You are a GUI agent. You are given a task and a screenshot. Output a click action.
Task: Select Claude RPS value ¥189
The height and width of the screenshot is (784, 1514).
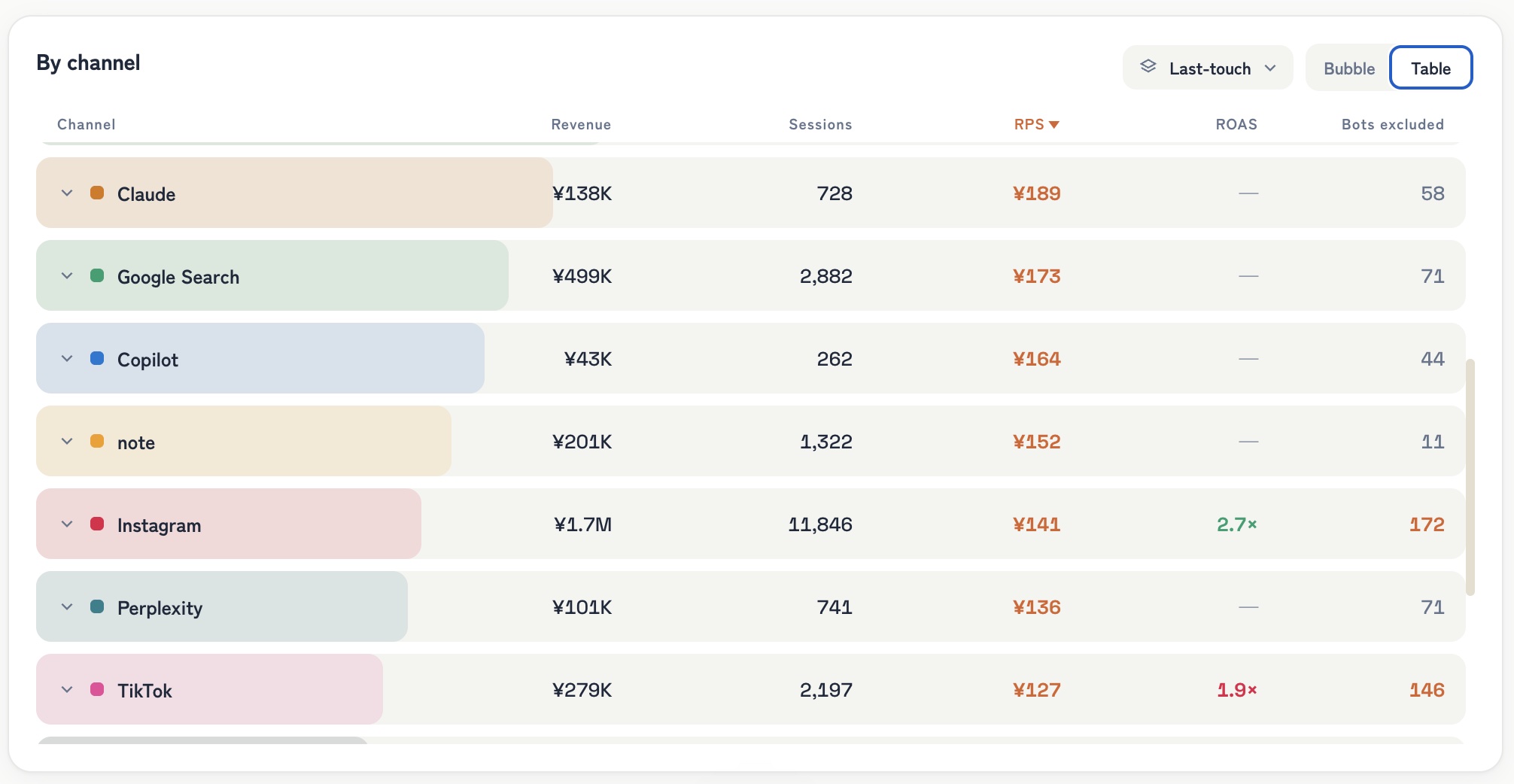click(x=1037, y=193)
